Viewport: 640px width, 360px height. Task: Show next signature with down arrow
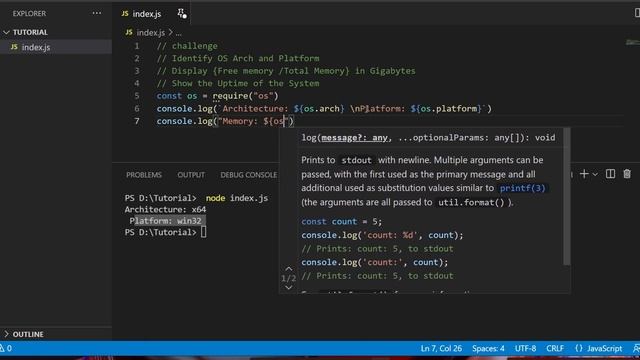(x=289, y=287)
